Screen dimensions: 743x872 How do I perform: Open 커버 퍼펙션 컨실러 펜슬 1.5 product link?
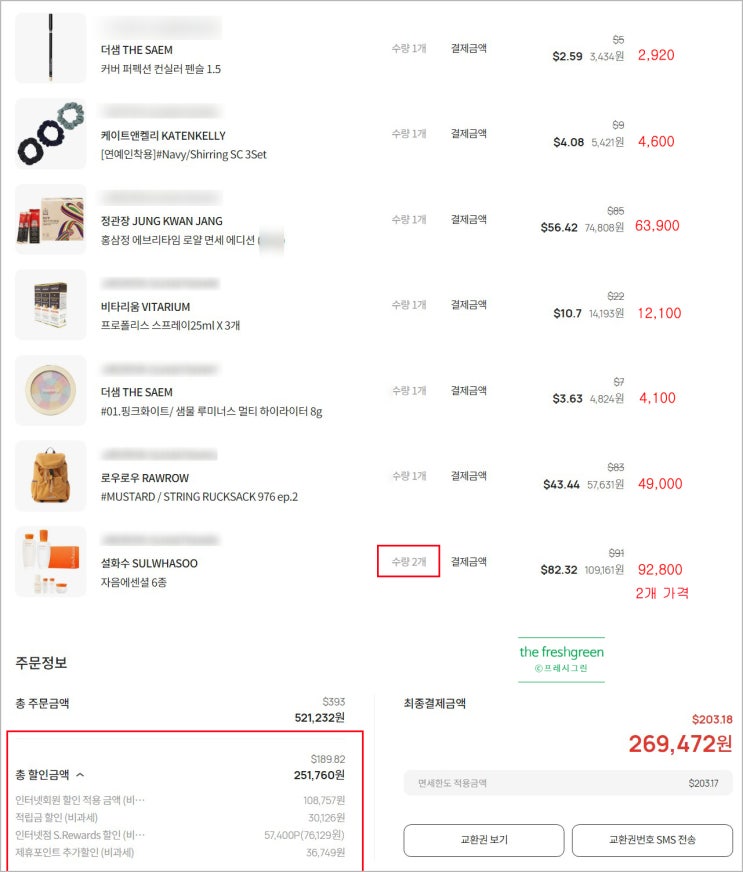[x=161, y=69]
